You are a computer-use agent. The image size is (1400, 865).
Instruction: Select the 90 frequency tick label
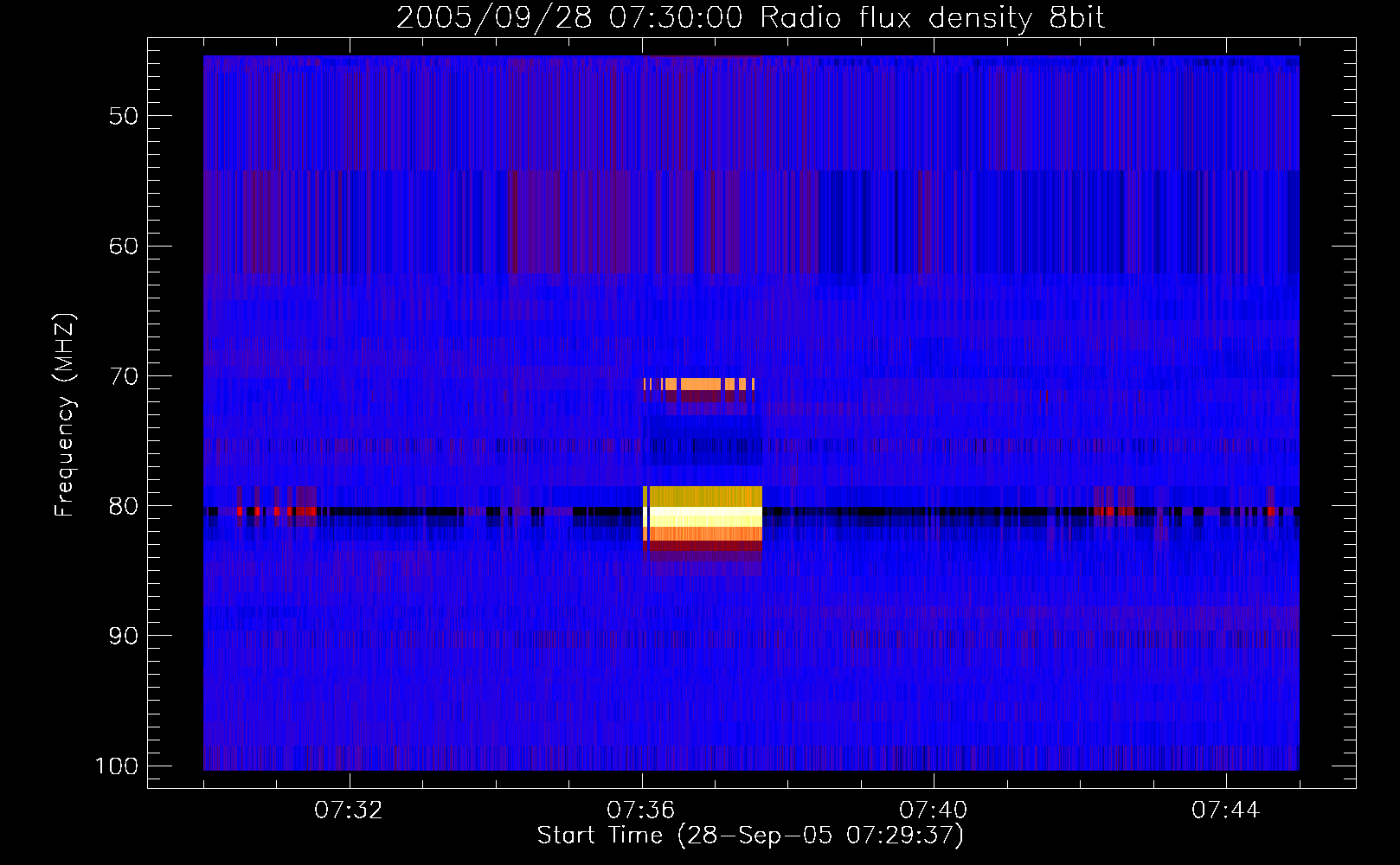(124, 636)
